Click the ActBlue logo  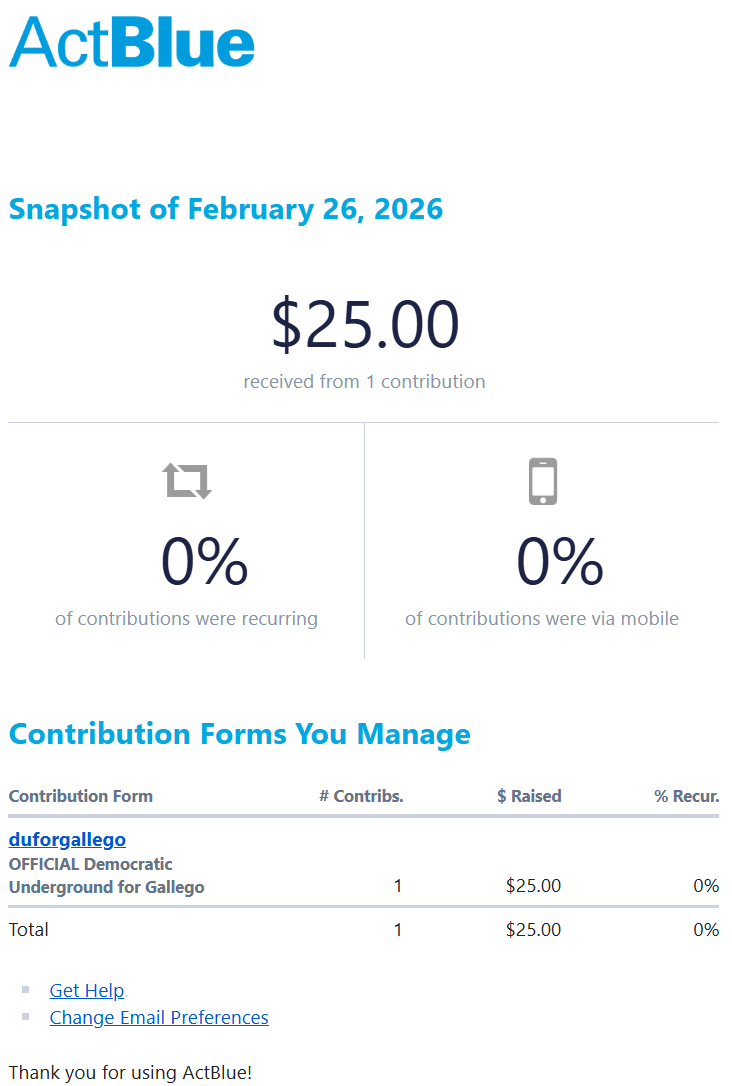(132, 43)
